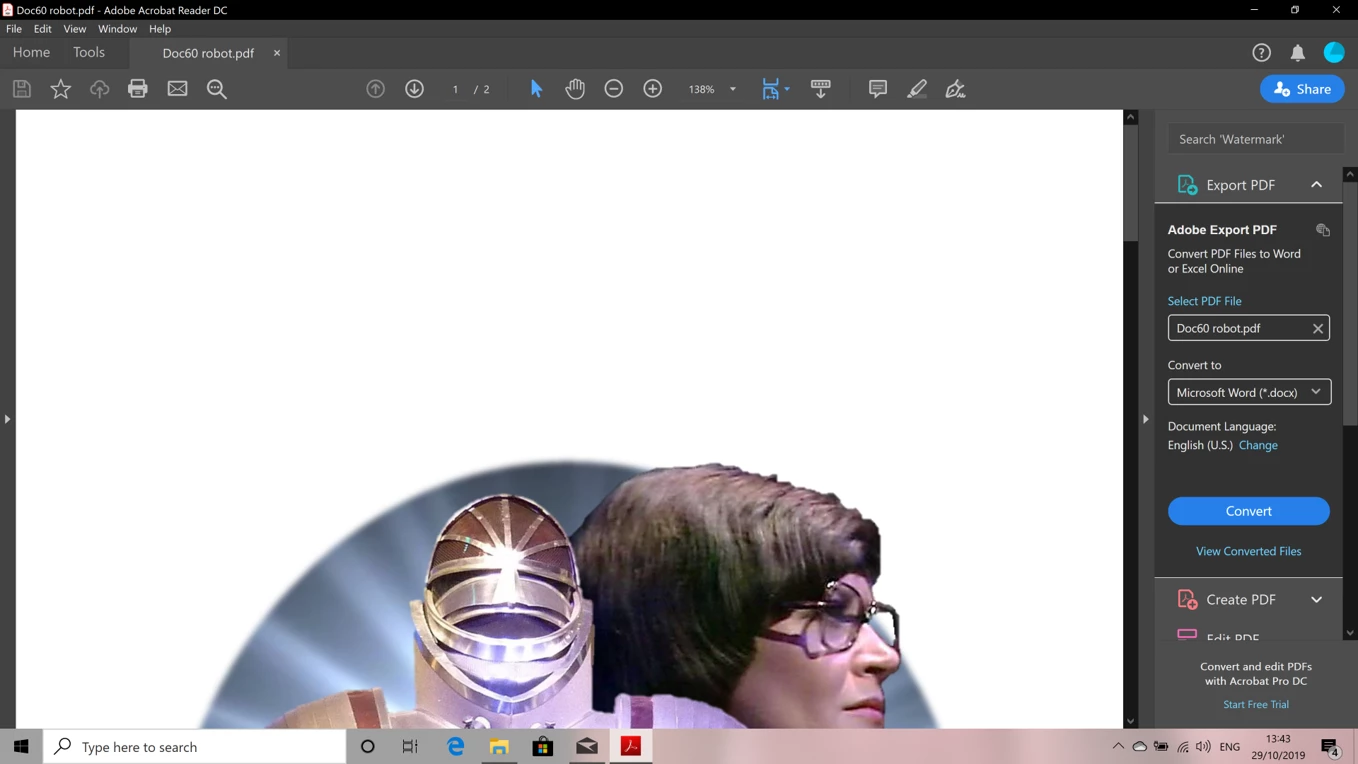This screenshot has width=1358, height=764.
Task: Clear selected file Doc60 robot.pdf
Action: coord(1318,328)
